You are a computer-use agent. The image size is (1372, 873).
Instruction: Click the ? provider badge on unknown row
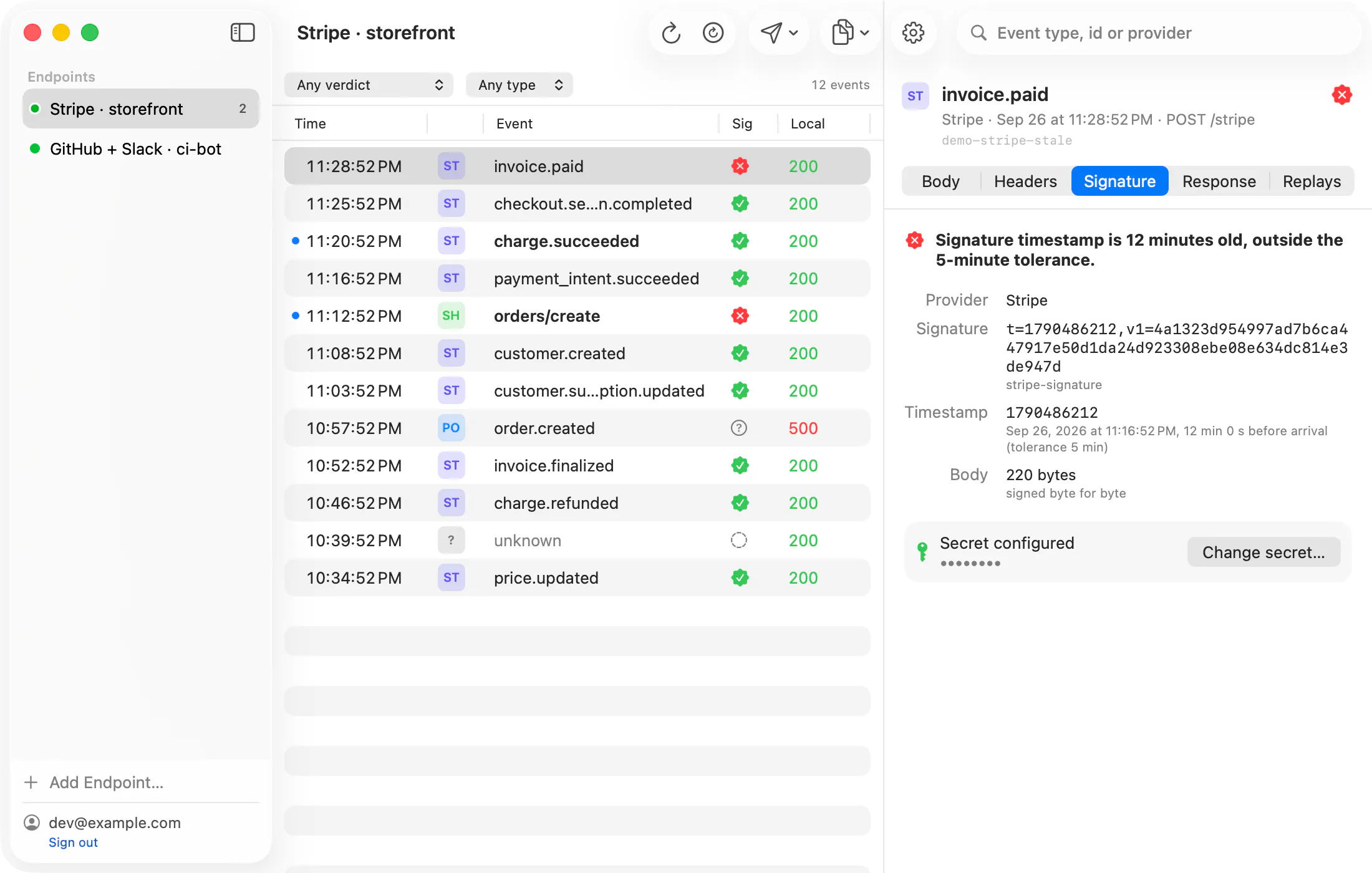[451, 540]
